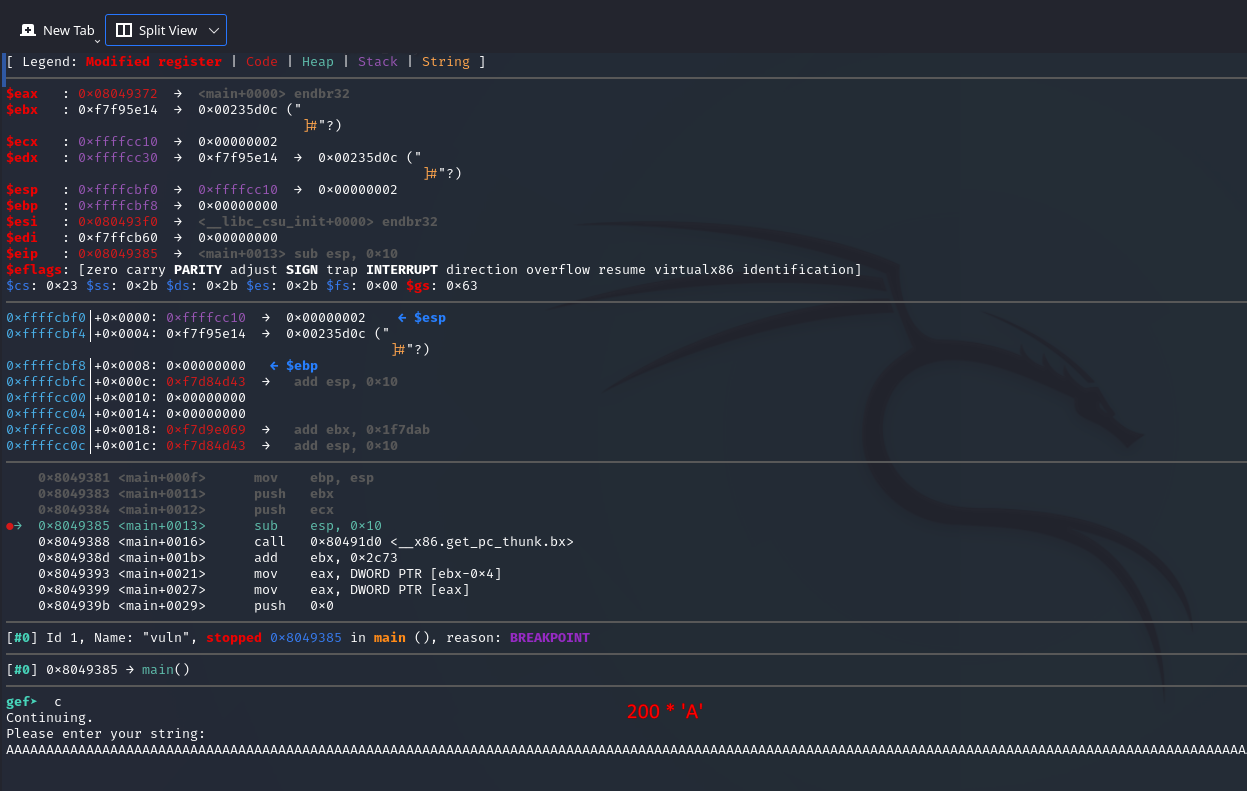The image size is (1247, 791).
Task: Click the New Tab terminal icon
Action: coord(28,31)
